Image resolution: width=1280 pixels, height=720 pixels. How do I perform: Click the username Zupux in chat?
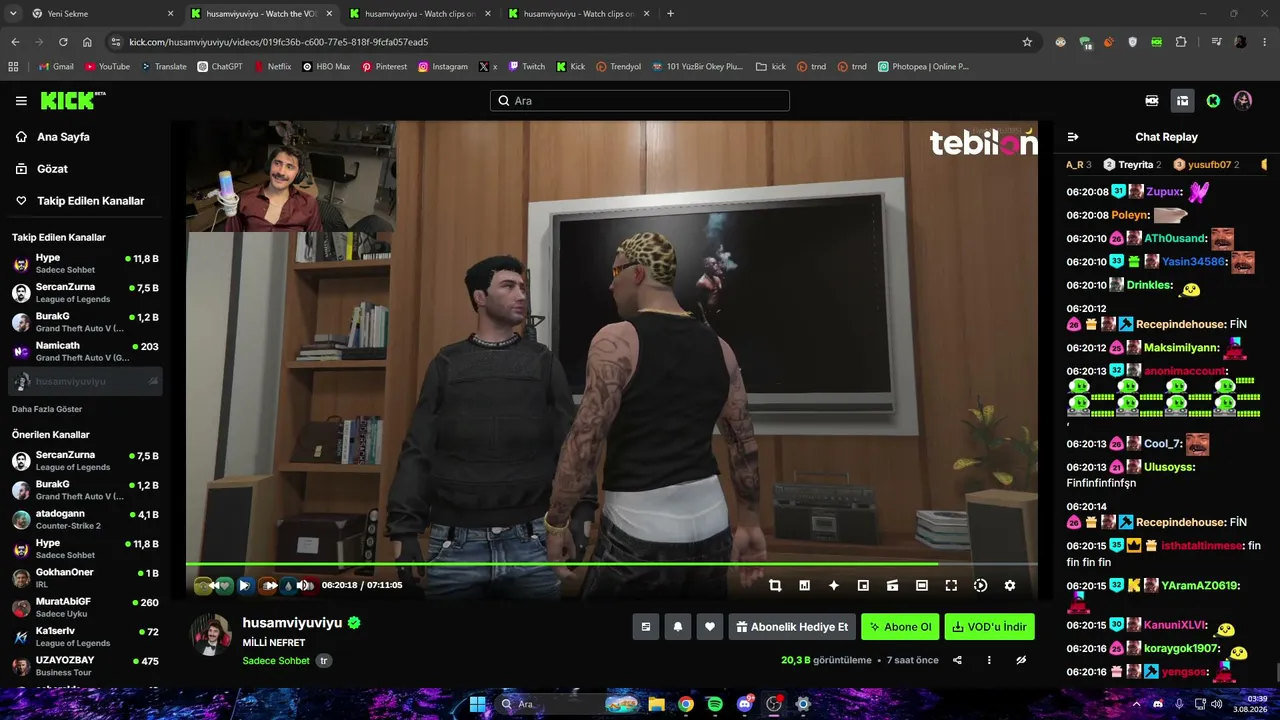(x=1162, y=192)
